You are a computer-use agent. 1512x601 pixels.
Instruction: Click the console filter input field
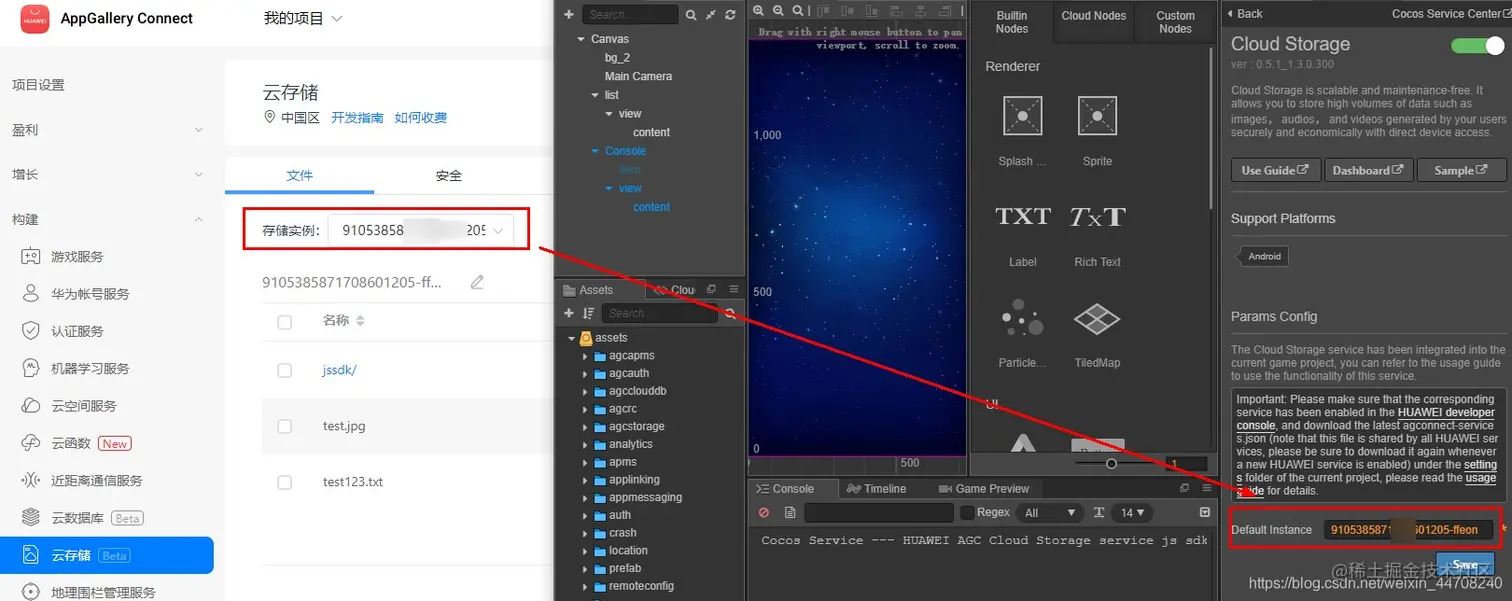click(x=878, y=512)
